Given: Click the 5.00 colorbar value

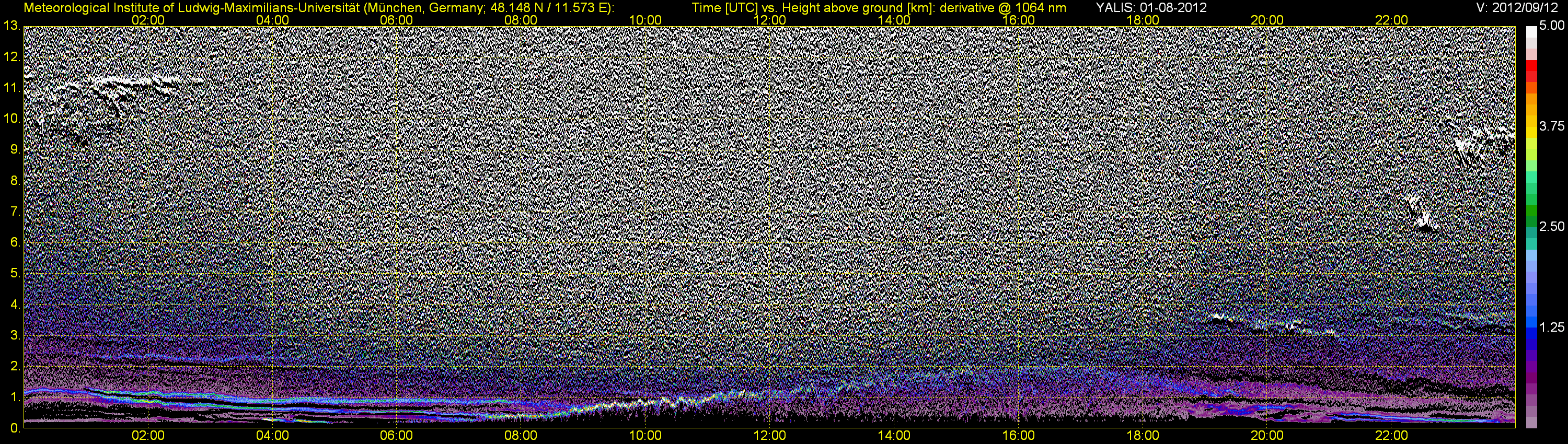Looking at the screenshot, I should click(x=1552, y=26).
